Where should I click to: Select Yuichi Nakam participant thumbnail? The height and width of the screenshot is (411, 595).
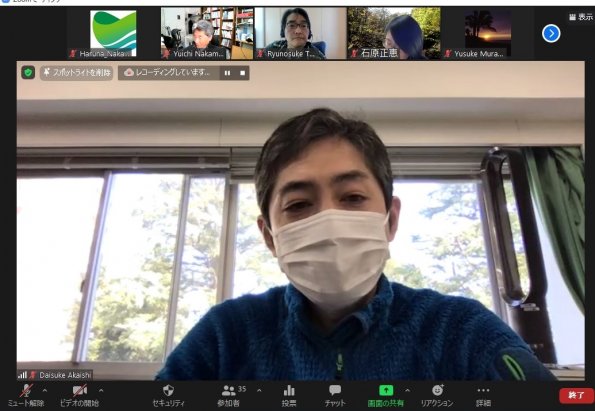coord(207,33)
